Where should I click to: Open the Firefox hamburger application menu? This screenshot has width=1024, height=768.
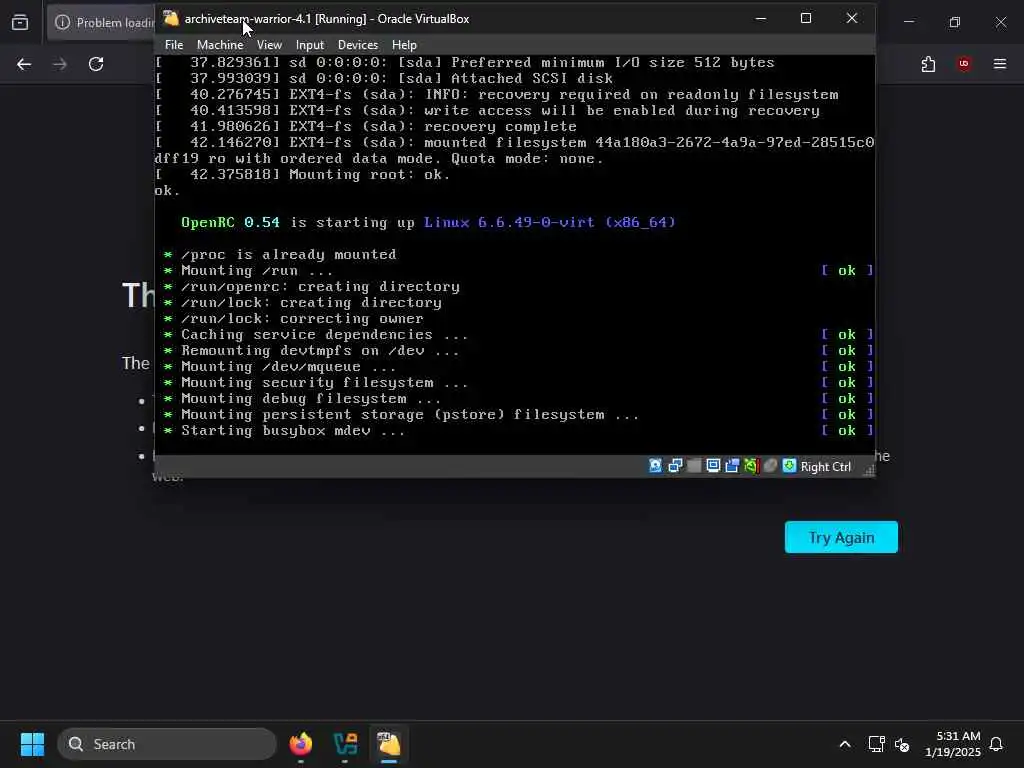click(1000, 64)
